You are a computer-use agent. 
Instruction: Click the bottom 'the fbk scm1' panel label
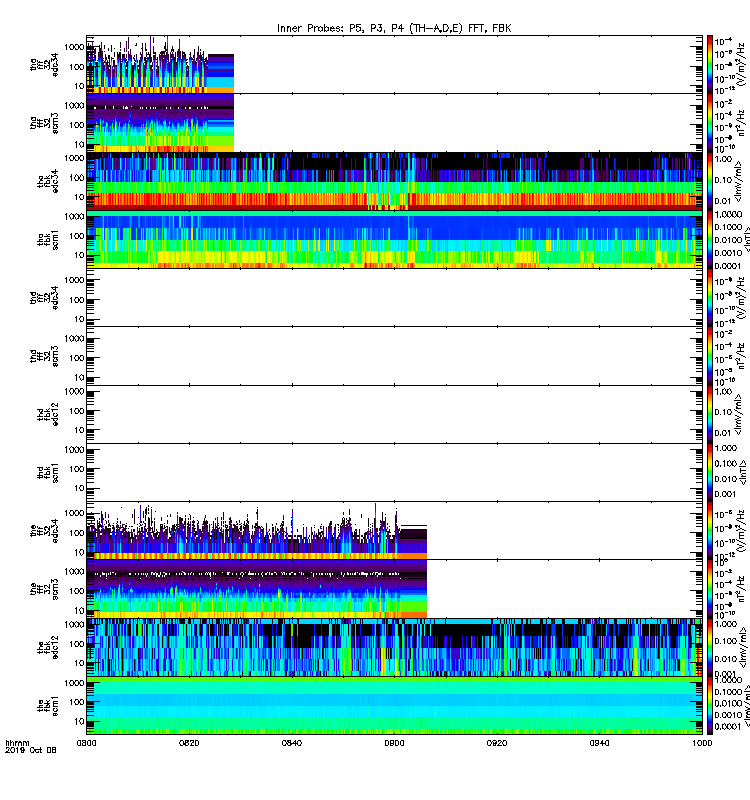coord(48,706)
